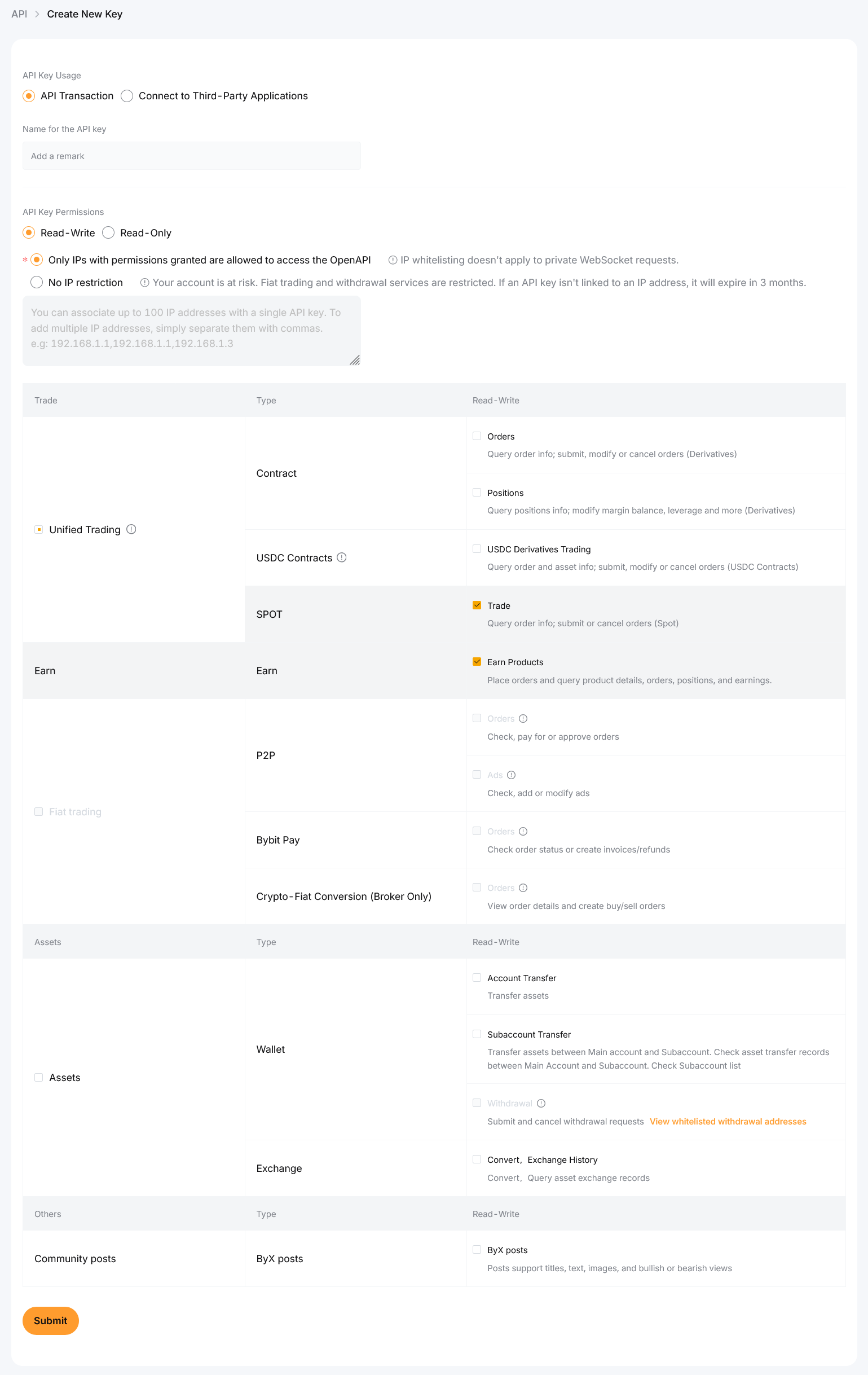Viewport: 868px width, 1375px height.
Task: Go to API breadcrumb link
Action: 19,14
